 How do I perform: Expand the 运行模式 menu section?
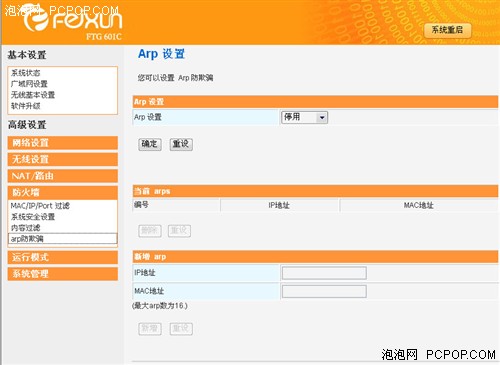(x=63, y=257)
